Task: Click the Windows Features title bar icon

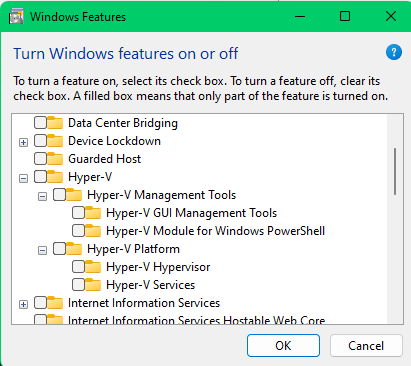Action: [x=16, y=17]
